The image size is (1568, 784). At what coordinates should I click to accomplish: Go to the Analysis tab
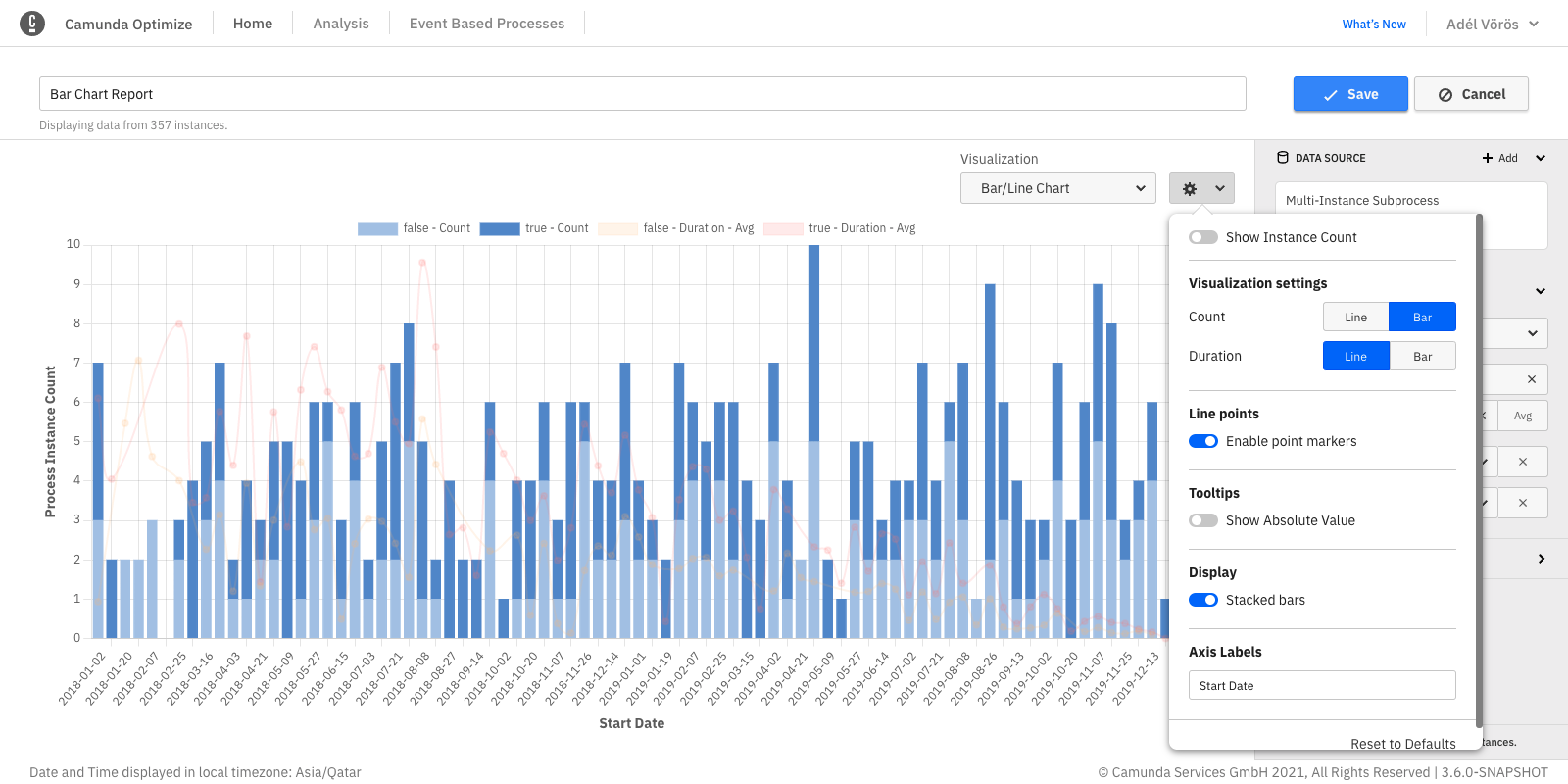(341, 24)
